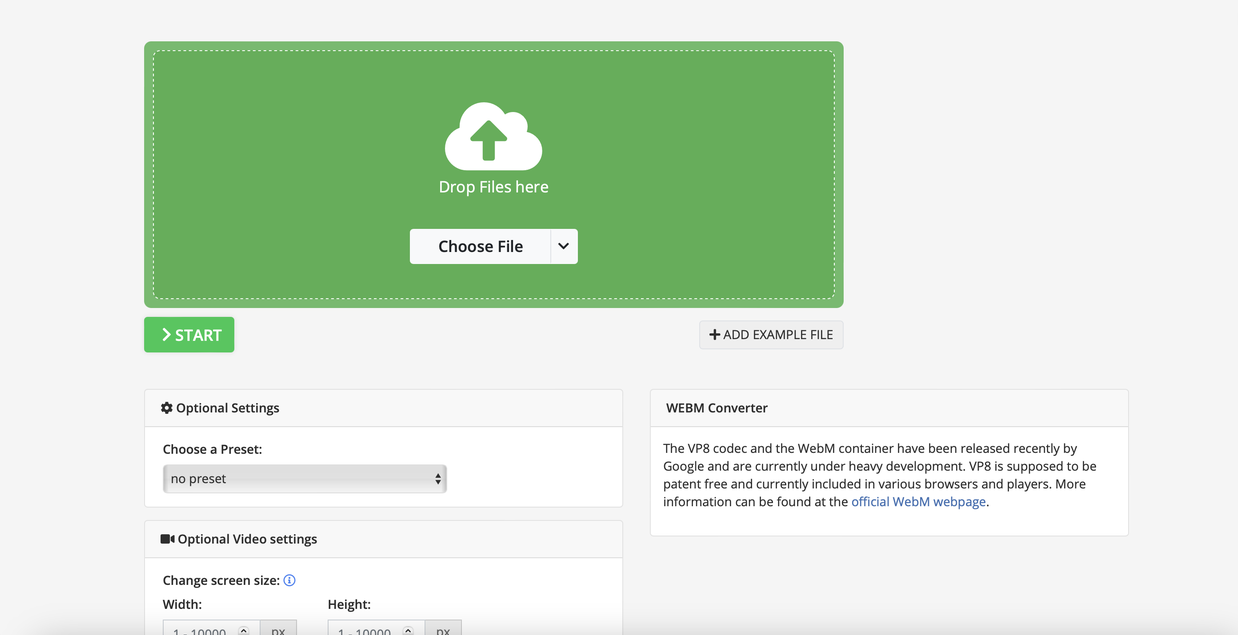Screen dimensions: 1238x635
Task: Click the ADD EXAMPLE FILE button
Action: pos(771,335)
